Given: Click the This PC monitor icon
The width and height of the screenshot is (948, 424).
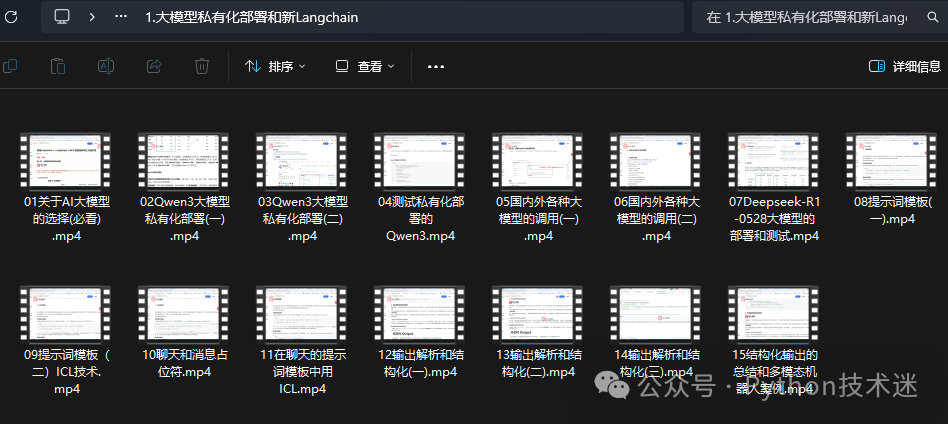Looking at the screenshot, I should point(62,17).
